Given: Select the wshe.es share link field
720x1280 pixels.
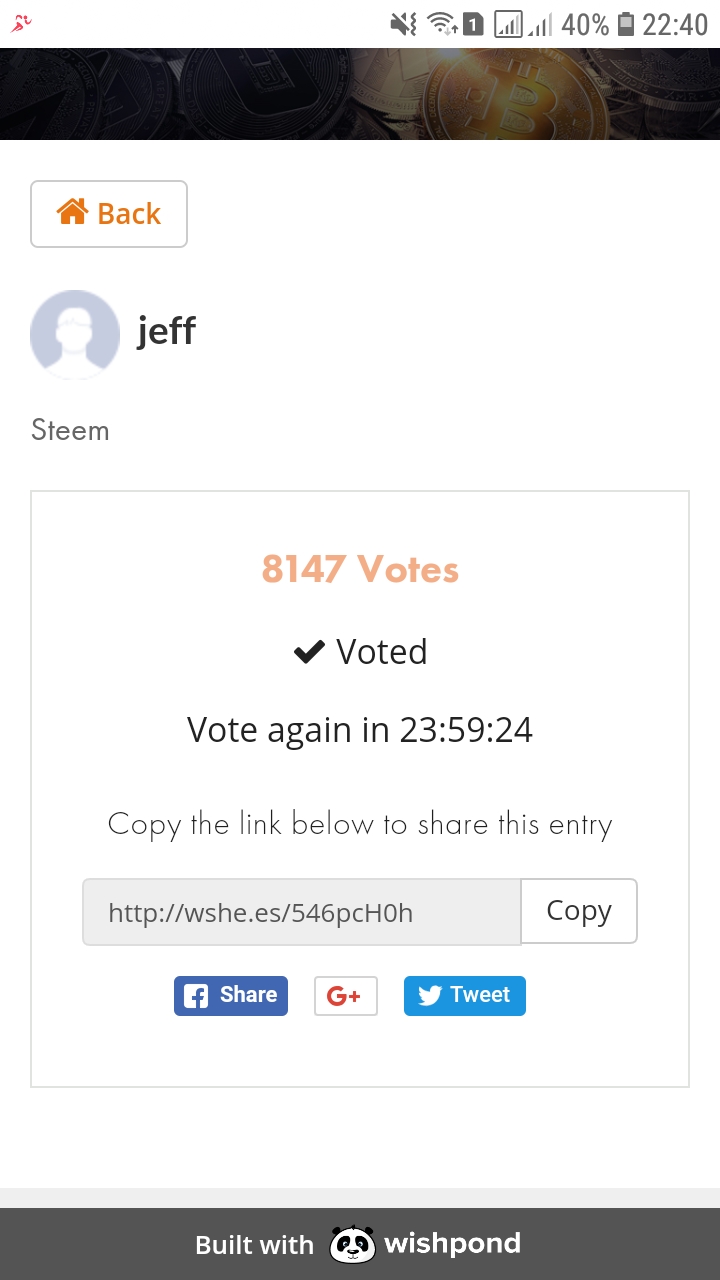Looking at the screenshot, I should click(301, 912).
